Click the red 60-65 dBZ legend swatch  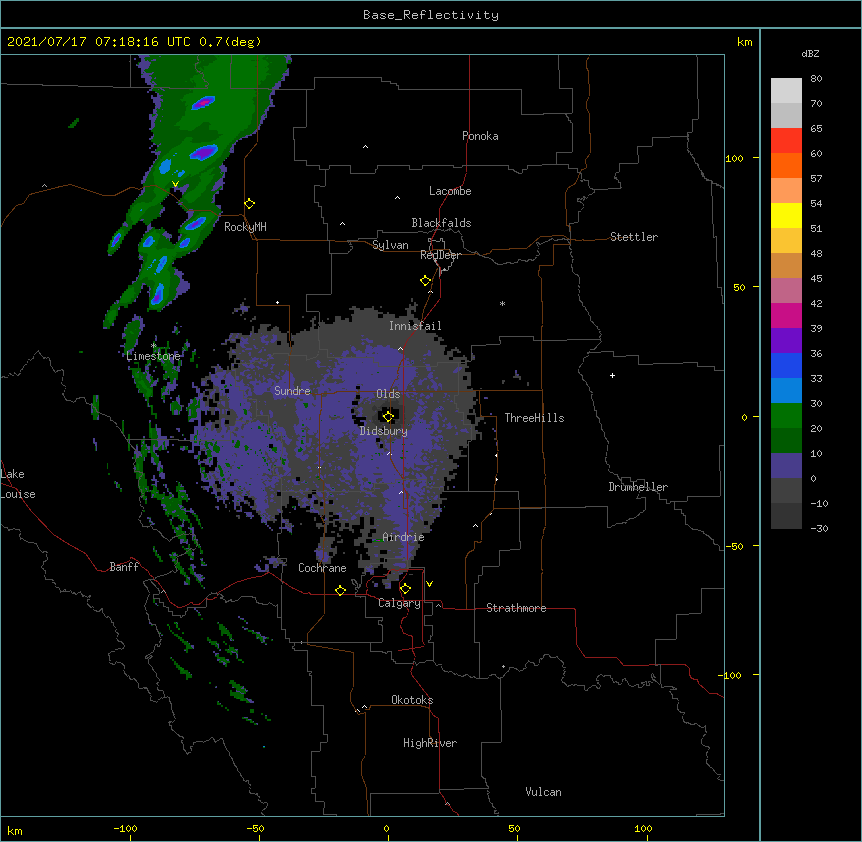pos(786,140)
